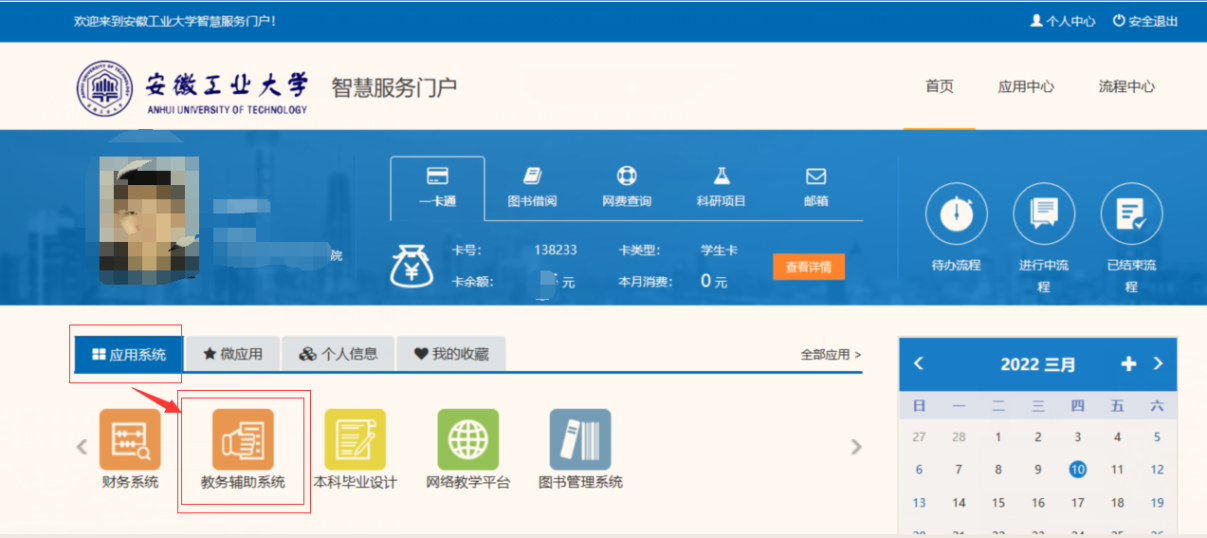Open the 全部应用 > link

(x=830, y=354)
